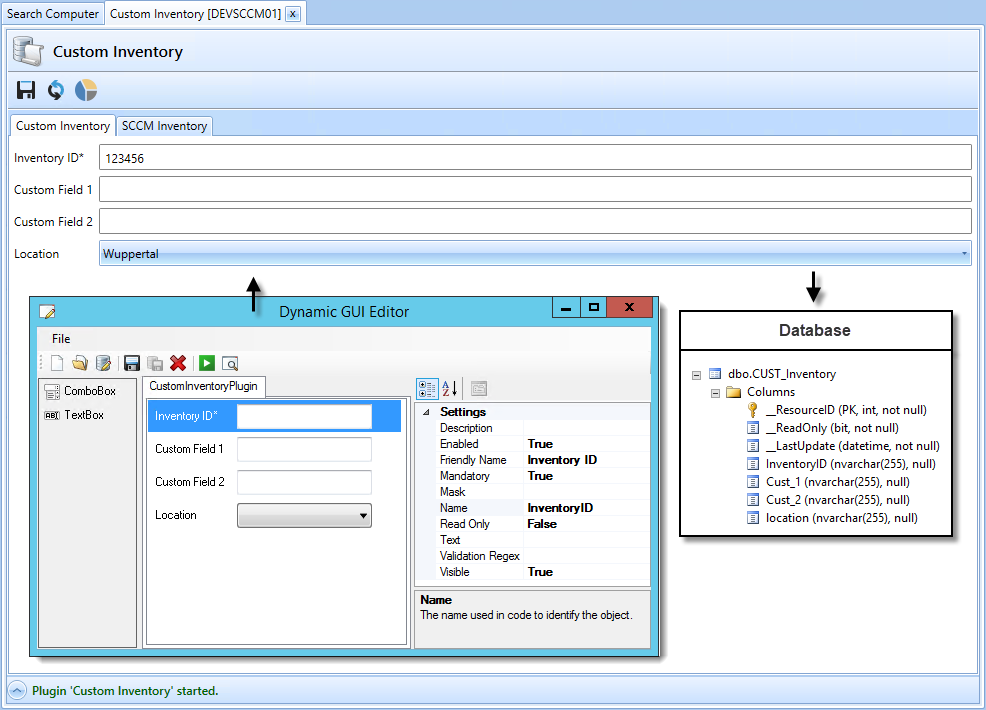Click status message Plugin 'Custom Inventory' started
986x710 pixels.
125,691
